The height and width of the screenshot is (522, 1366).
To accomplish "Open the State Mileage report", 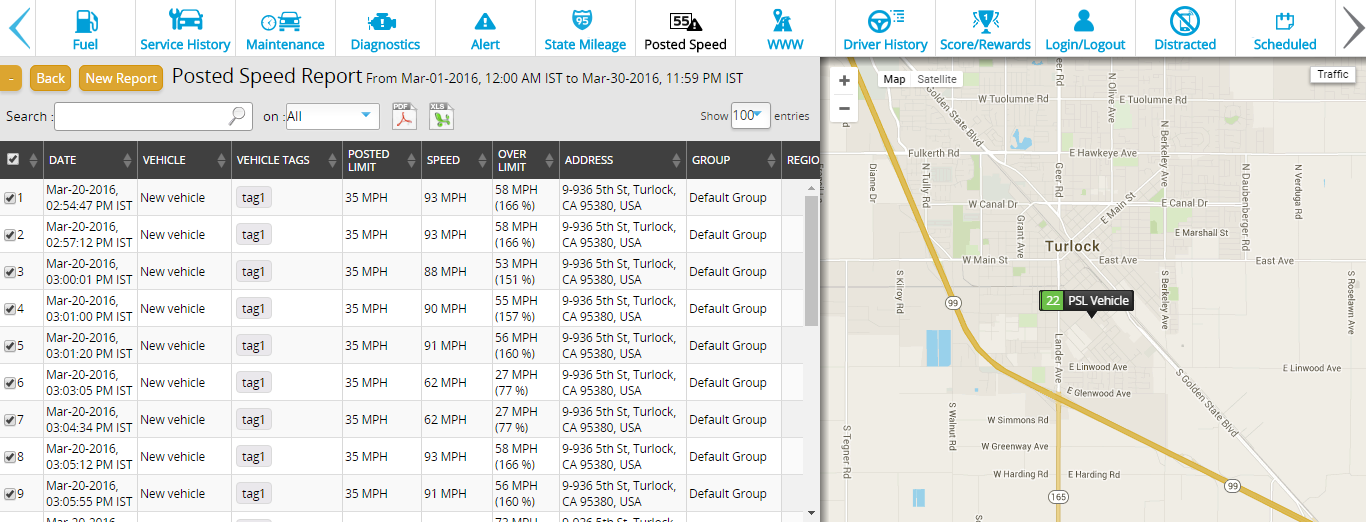I will coord(585,28).
